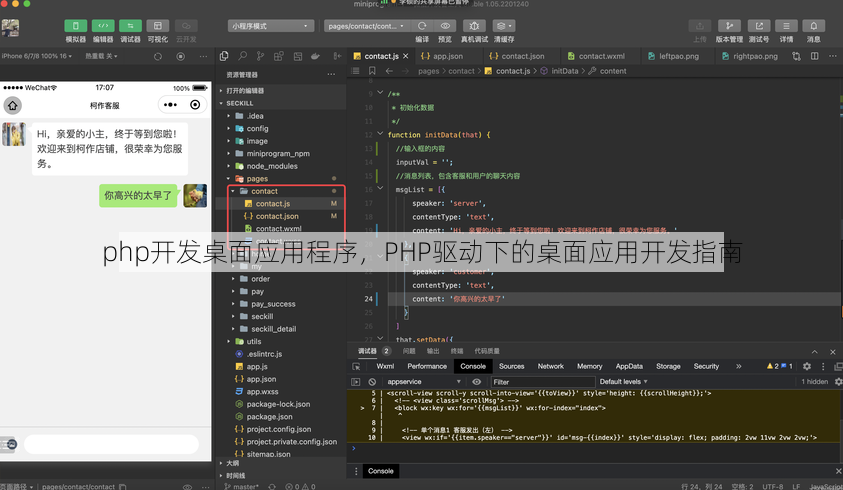
Task: Collapse the pages folder
Action: pos(257,179)
